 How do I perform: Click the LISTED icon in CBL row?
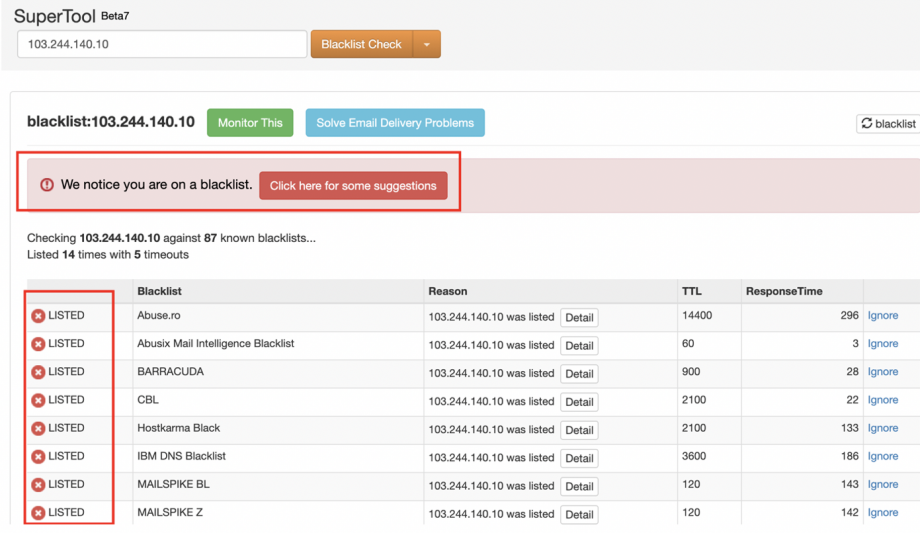click(38, 400)
